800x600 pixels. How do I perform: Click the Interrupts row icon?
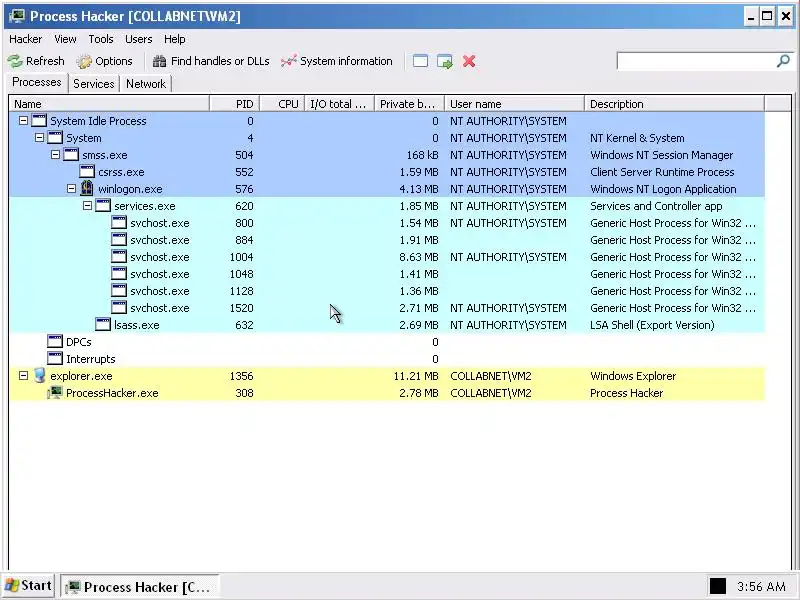pyautogui.click(x=55, y=359)
